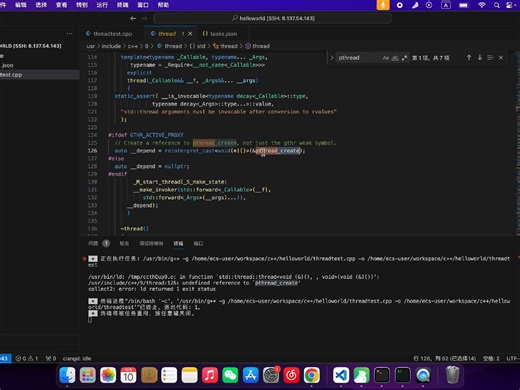Image resolution: width=520 pixels, height=390 pixels.
Task: Click the back navigation arrow in title bar
Action: 133,18
